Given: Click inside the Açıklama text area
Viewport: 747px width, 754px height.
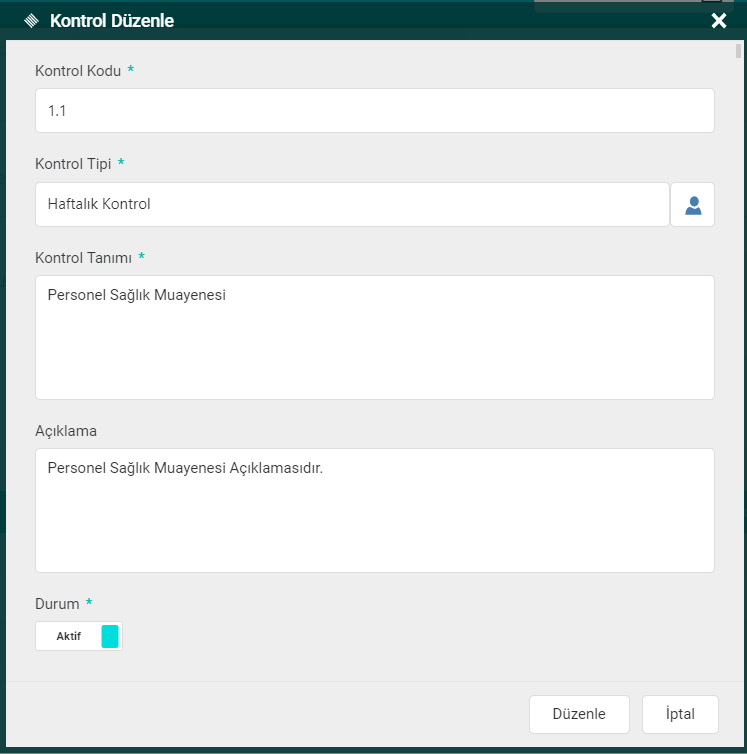Looking at the screenshot, I should pyautogui.click(x=374, y=520).
